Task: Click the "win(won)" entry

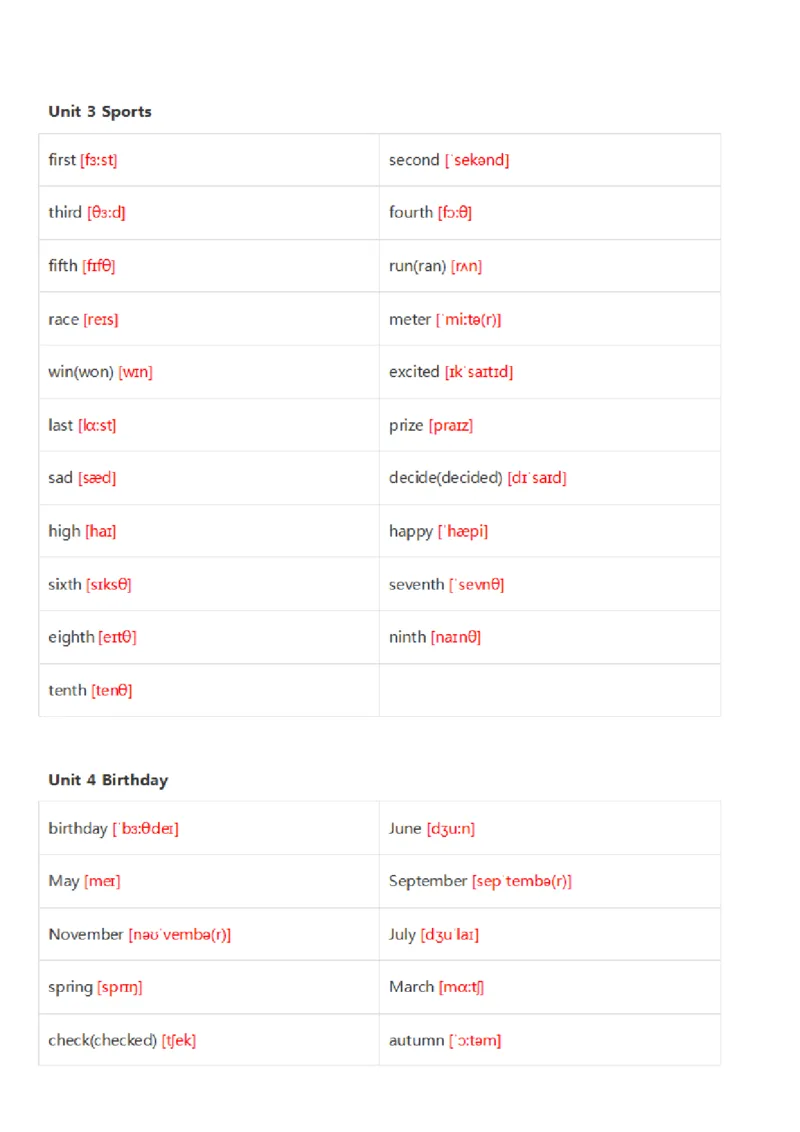Action: pos(81,372)
